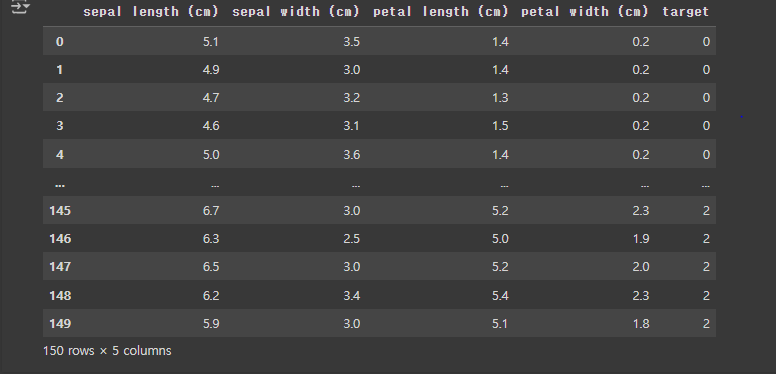
Task: Click sepal width value 3.0 in row 1
Action: [351, 70]
